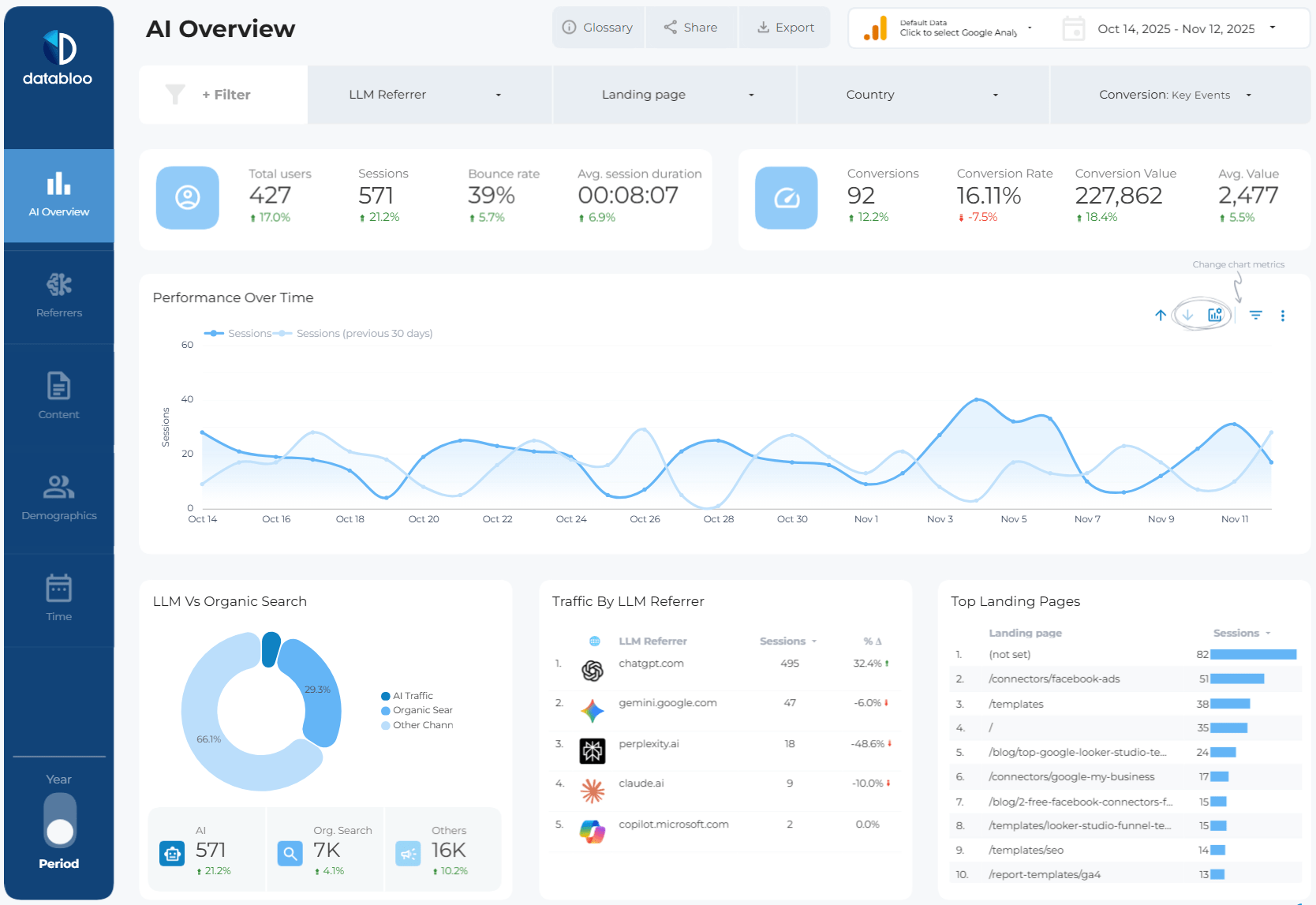This screenshot has width=1316, height=905.
Task: Toggle the Sessions sort in Top Landing Pages
Action: click(x=1241, y=633)
